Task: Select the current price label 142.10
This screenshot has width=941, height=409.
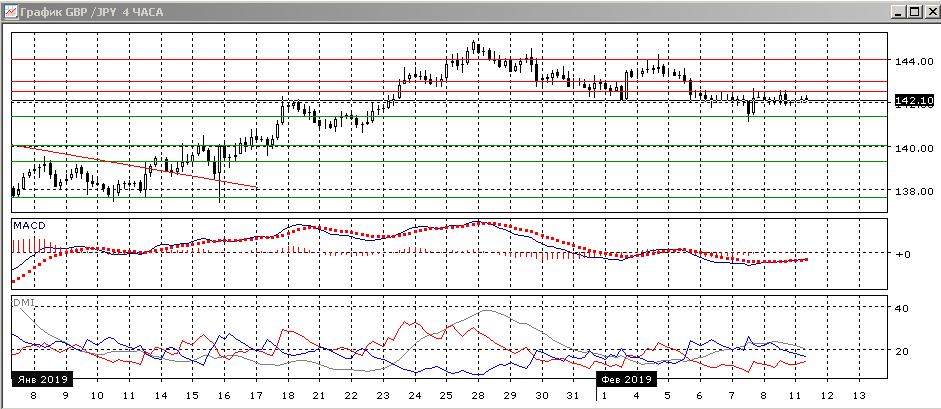Action: pos(914,101)
